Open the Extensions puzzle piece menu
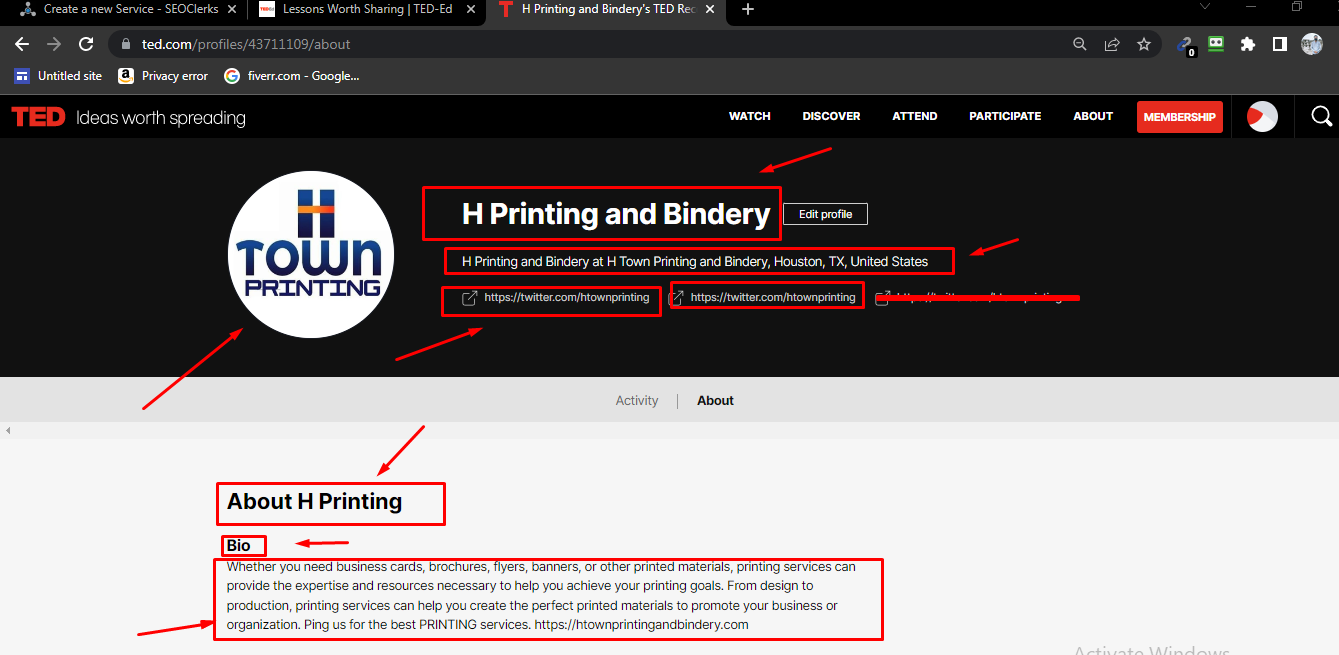This screenshot has height=655, width=1339. pyautogui.click(x=1248, y=44)
